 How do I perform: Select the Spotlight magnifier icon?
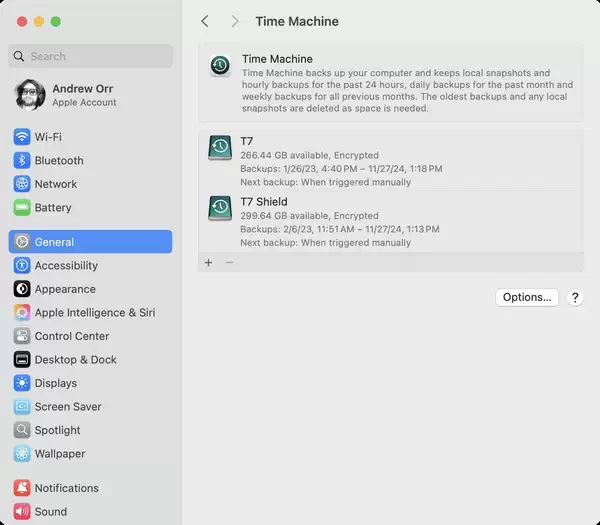tap(22, 430)
